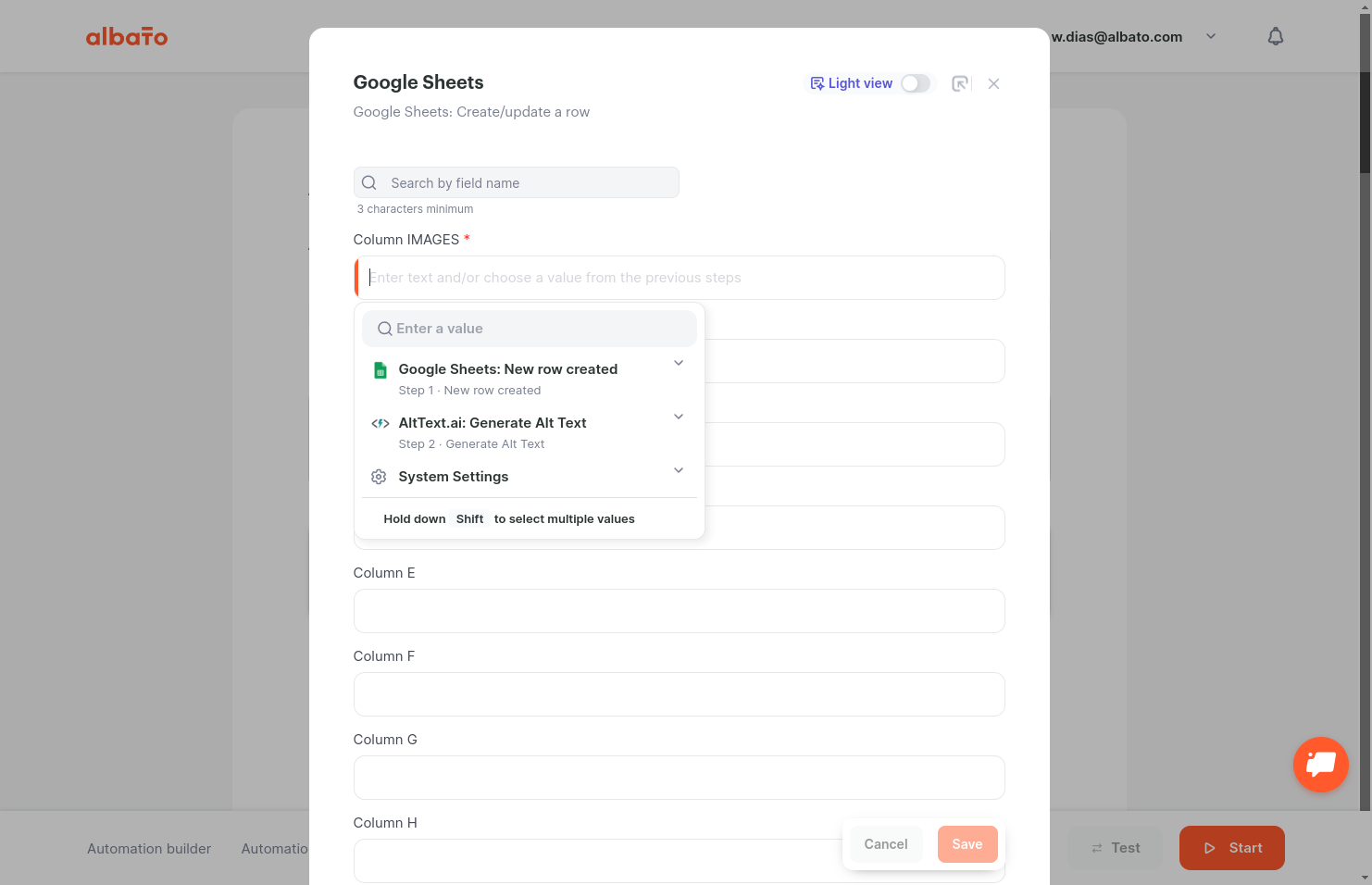Screen dimensions: 1372x885
Task: Click the Save button
Action: coord(967,844)
